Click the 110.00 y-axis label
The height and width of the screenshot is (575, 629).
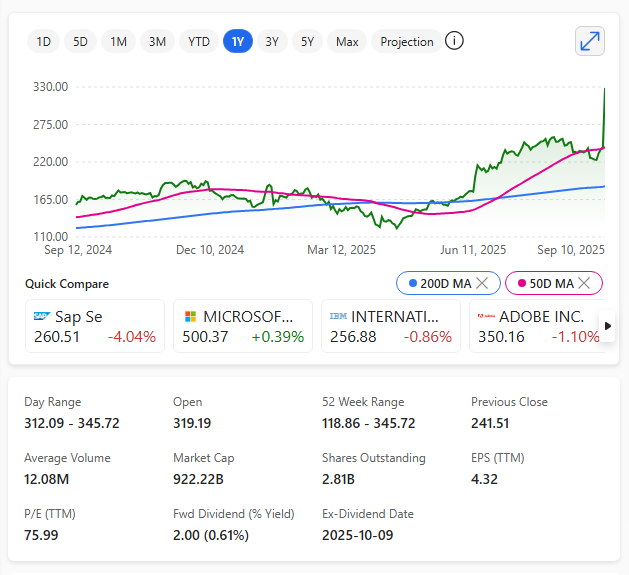click(51, 237)
